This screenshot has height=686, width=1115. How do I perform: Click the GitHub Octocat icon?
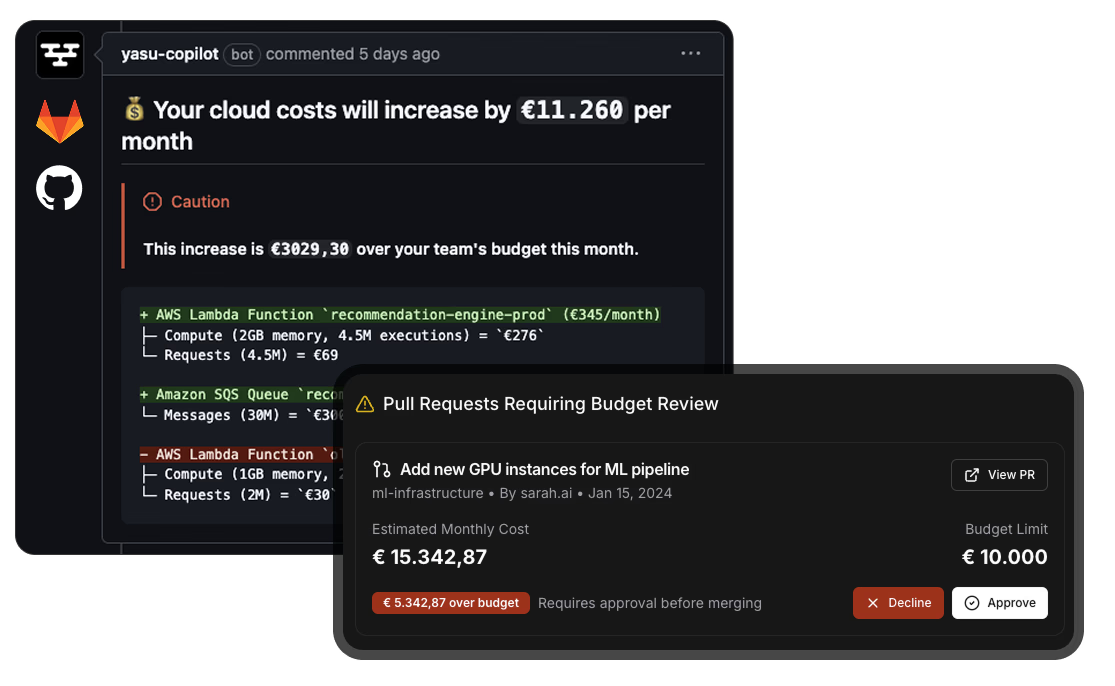click(60, 188)
